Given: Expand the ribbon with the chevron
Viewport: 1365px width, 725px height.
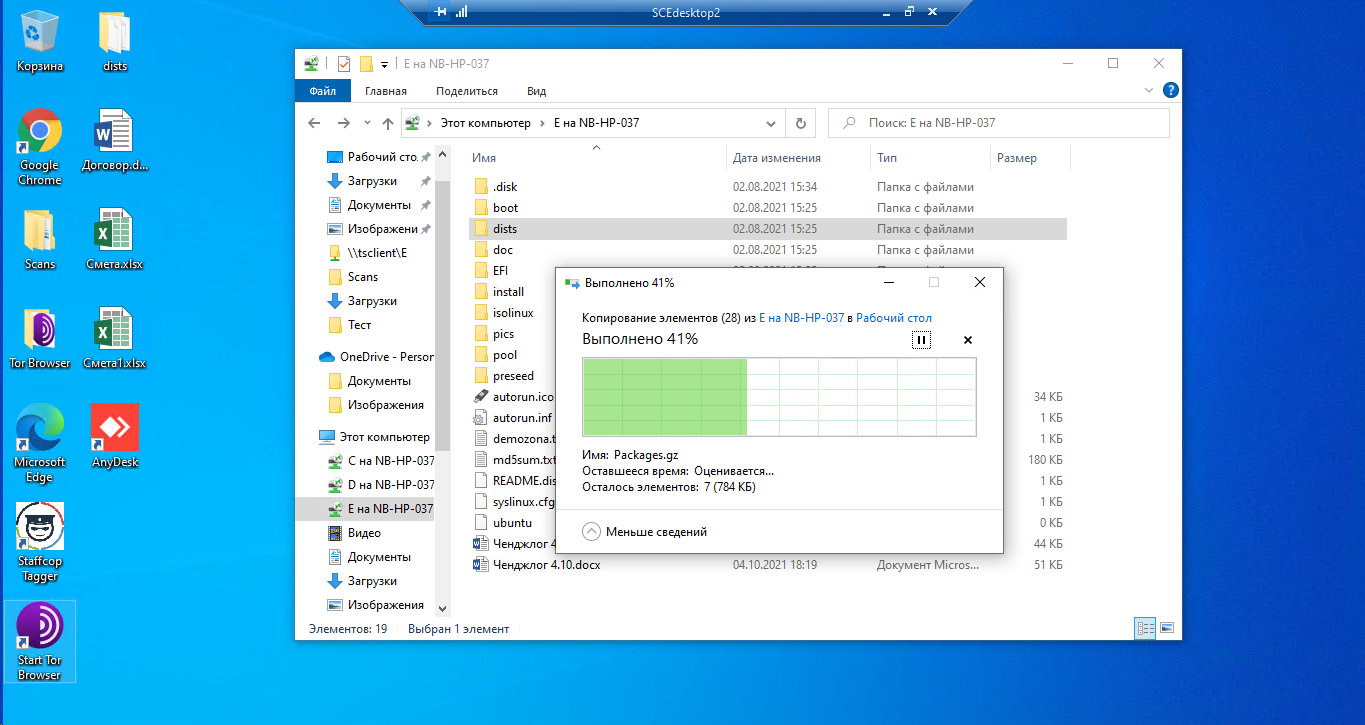Looking at the screenshot, I should click(1149, 91).
